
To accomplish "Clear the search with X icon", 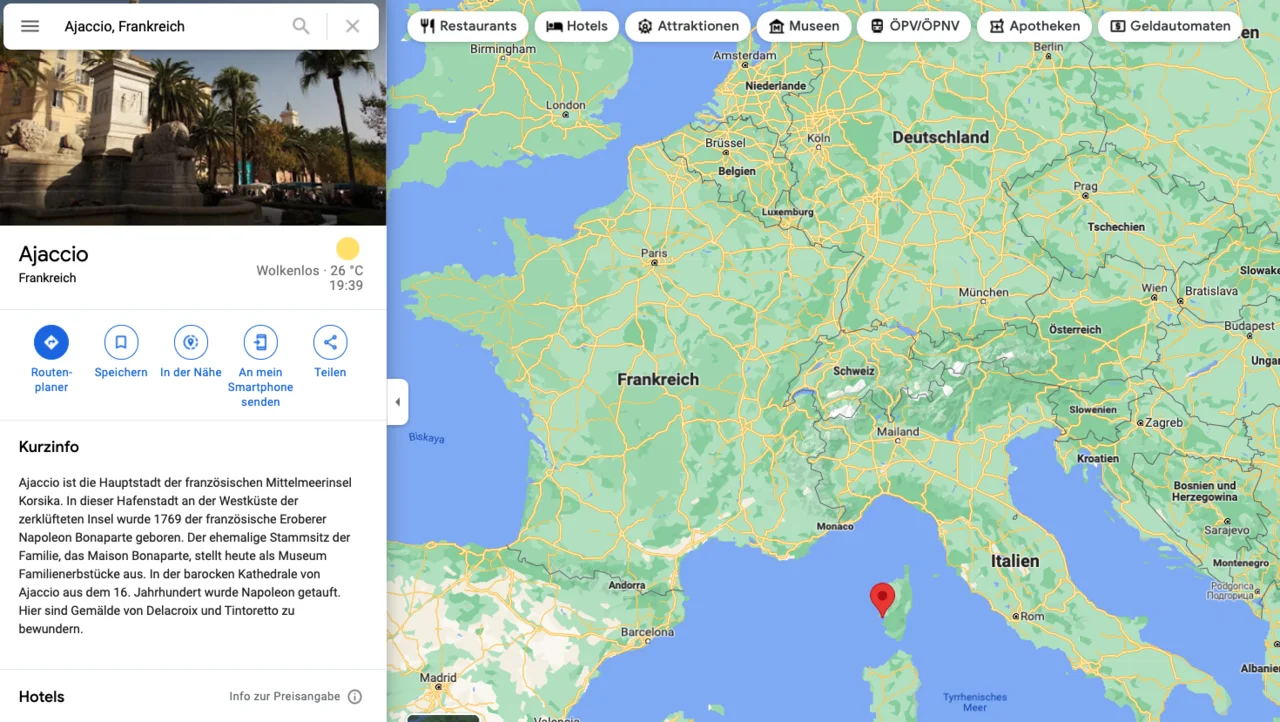I will pos(352,26).
